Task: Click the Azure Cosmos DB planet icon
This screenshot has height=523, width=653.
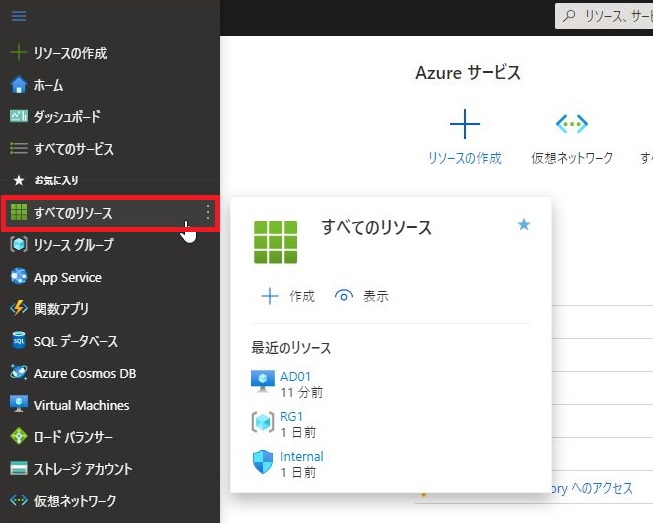Action: [x=18, y=372]
